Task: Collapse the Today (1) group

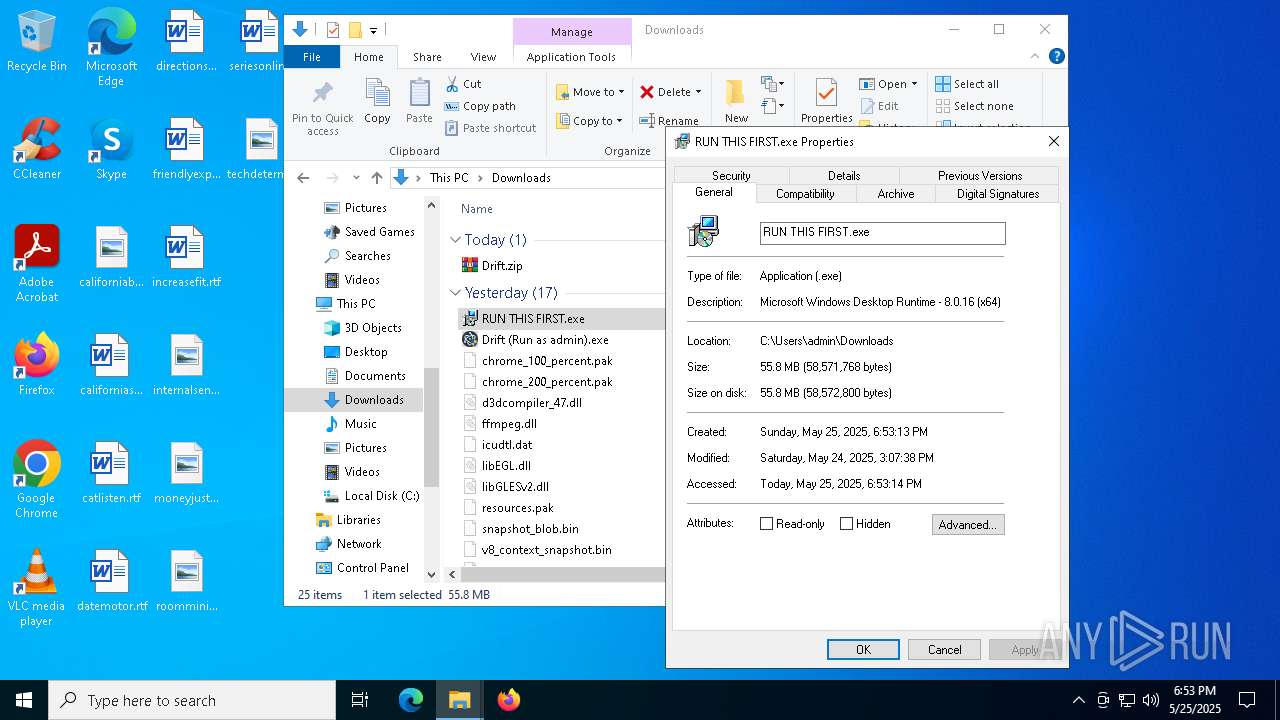Action: coord(456,240)
